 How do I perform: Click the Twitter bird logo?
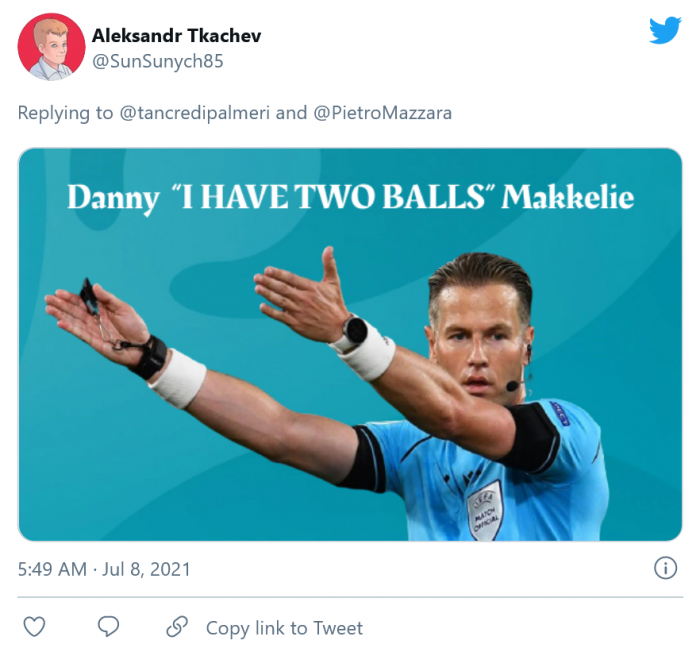665,30
